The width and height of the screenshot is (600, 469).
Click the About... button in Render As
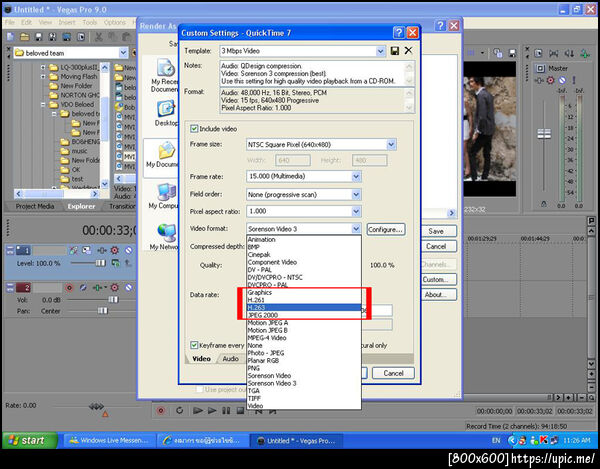coord(439,294)
